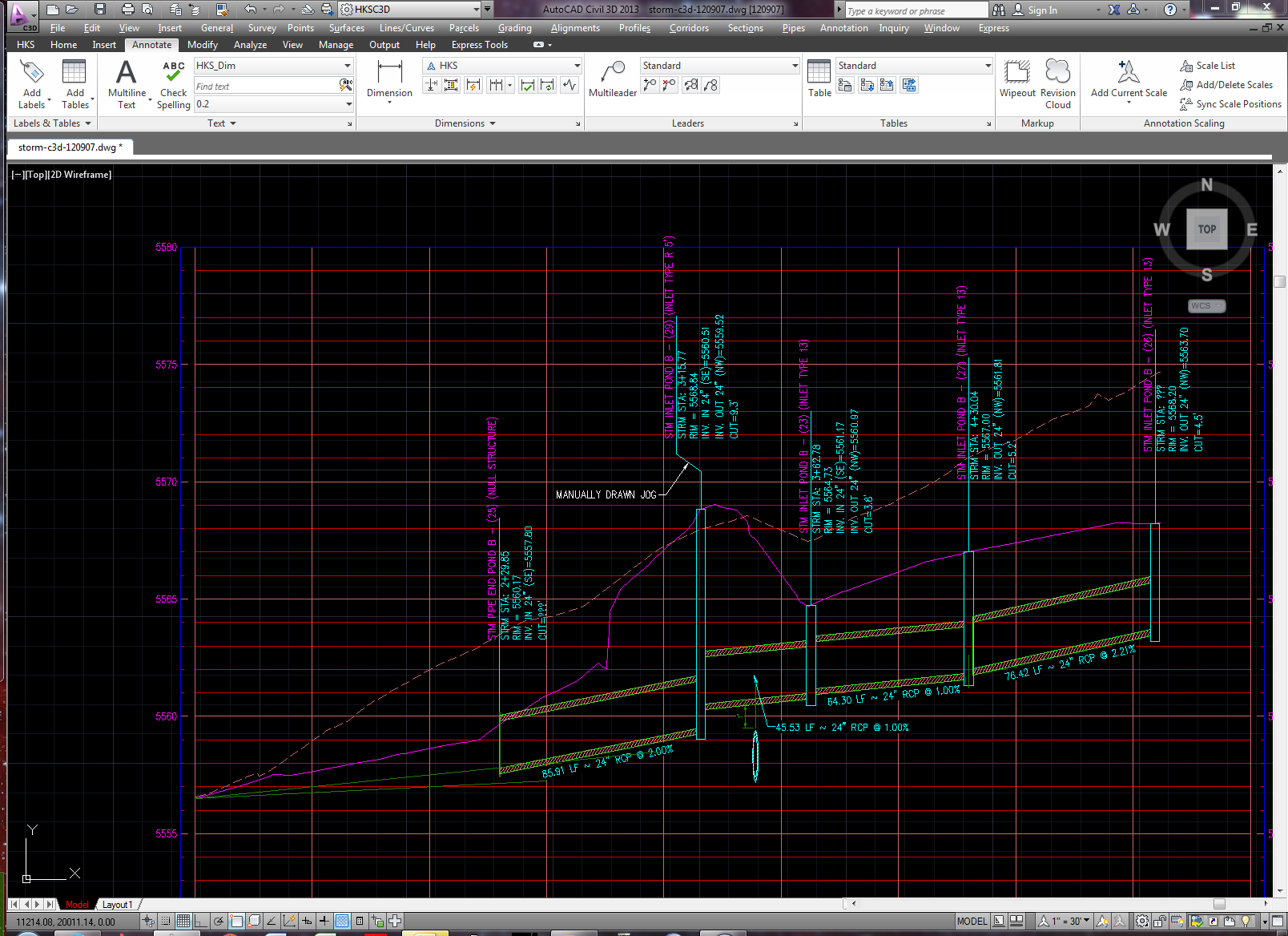Click Add Tables icon
The width and height of the screenshot is (1288, 936).
[74, 83]
